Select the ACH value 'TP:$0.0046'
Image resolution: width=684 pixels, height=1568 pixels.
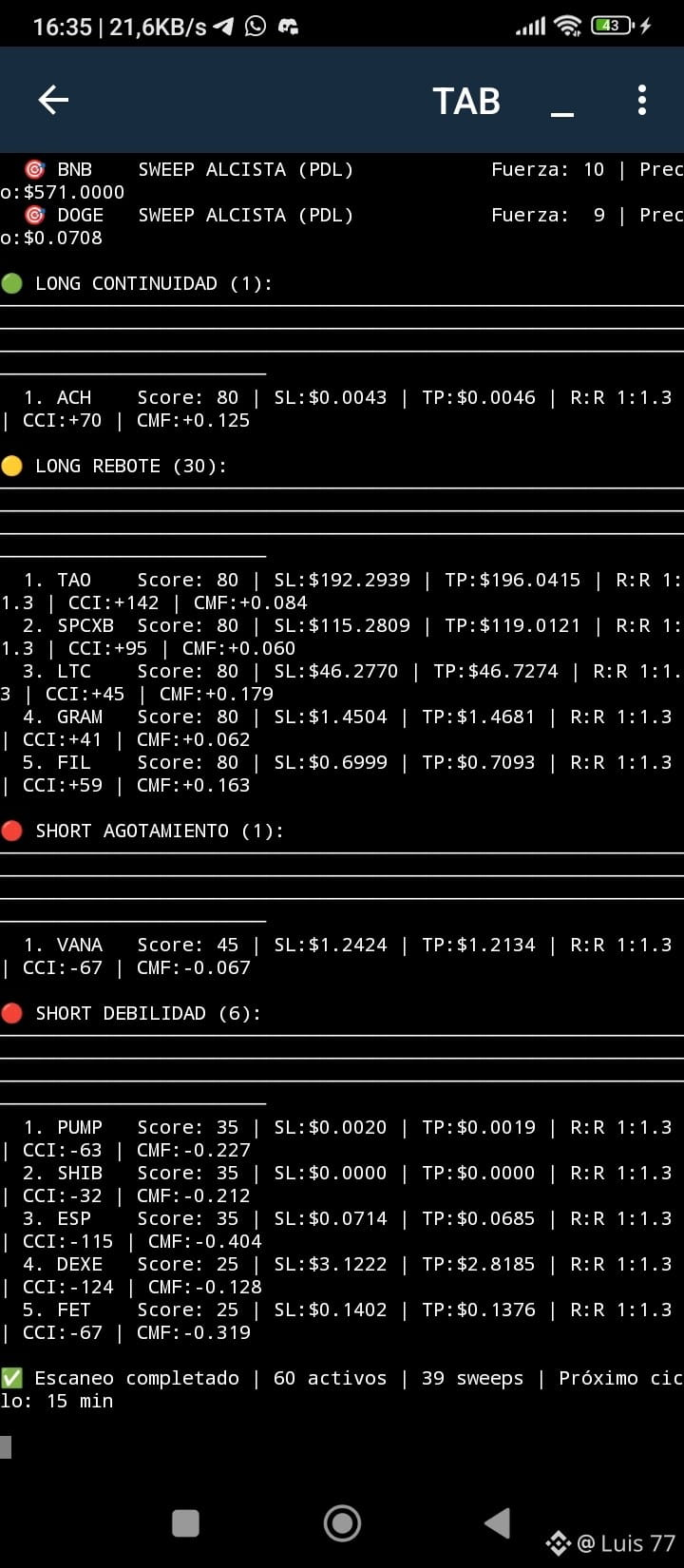tap(479, 397)
